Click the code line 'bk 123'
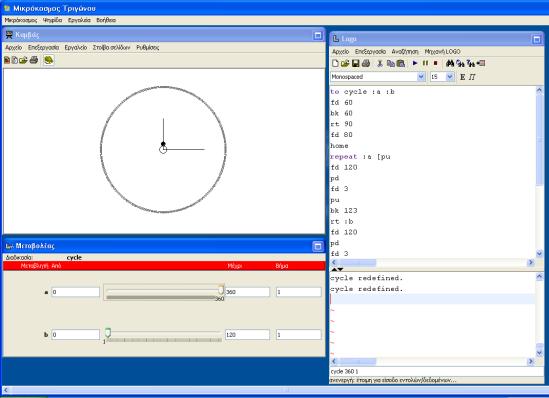 (343, 210)
